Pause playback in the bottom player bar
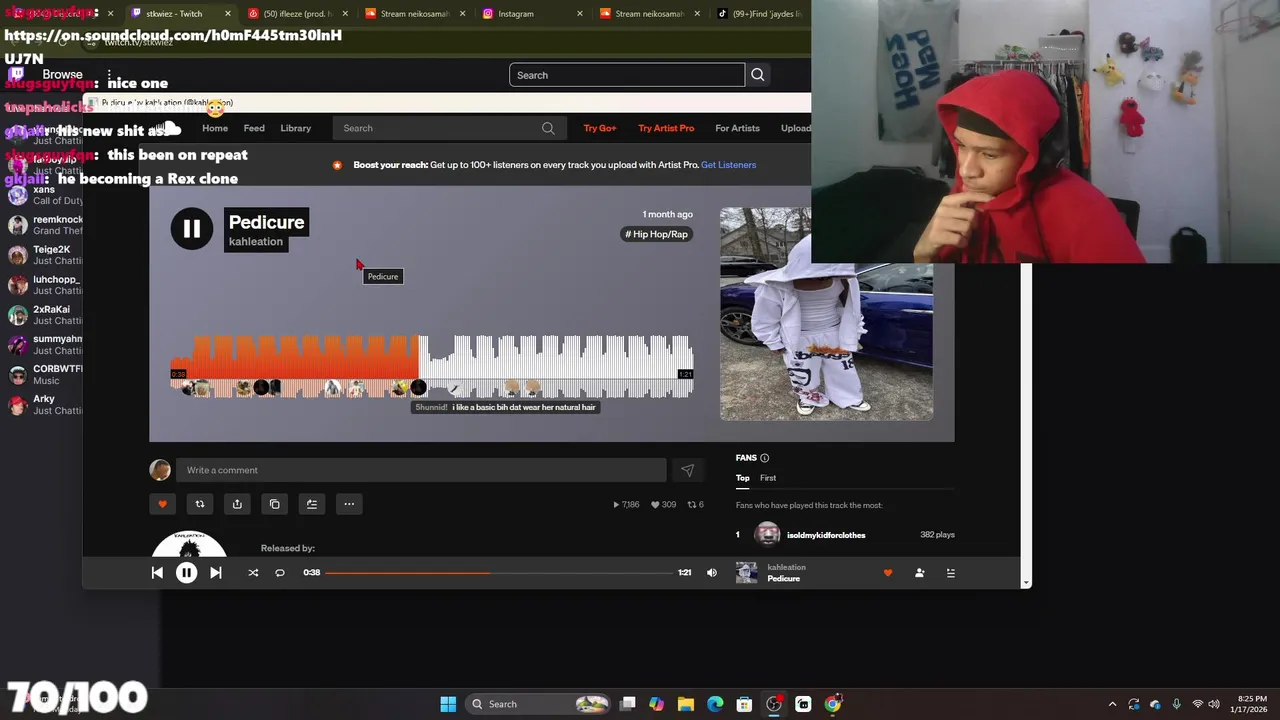The width and height of the screenshot is (1280, 720). tap(186, 573)
